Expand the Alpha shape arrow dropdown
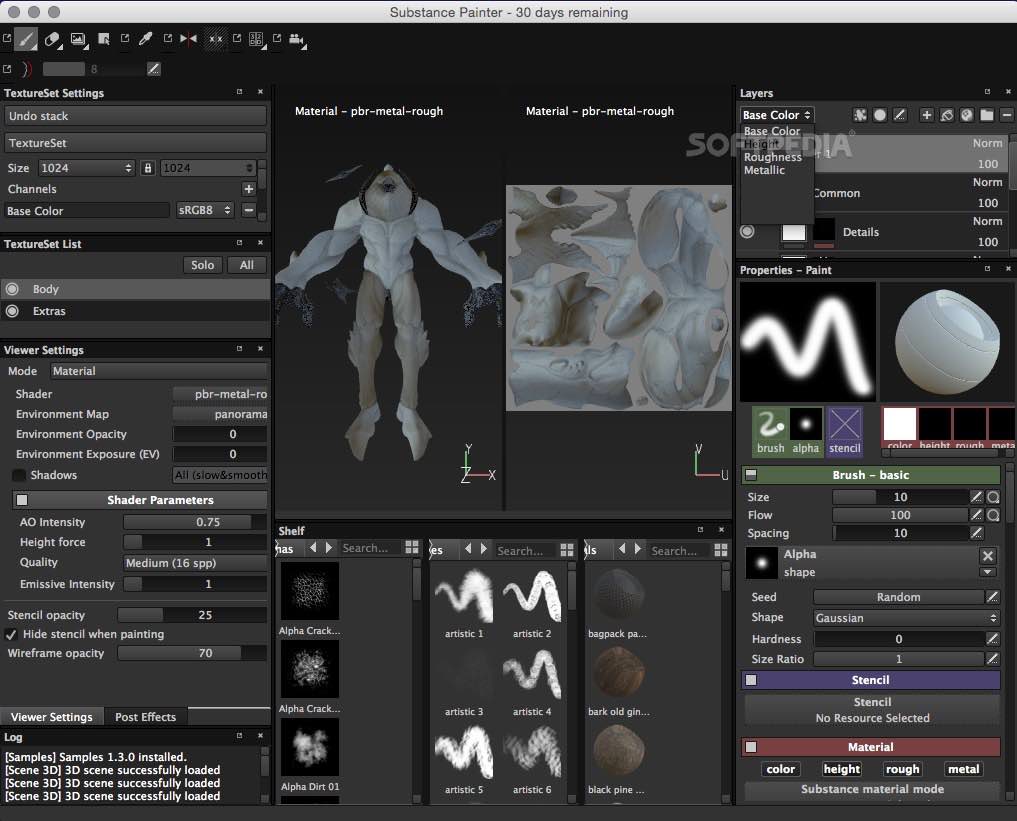Viewport: 1017px width, 821px height. (988, 572)
